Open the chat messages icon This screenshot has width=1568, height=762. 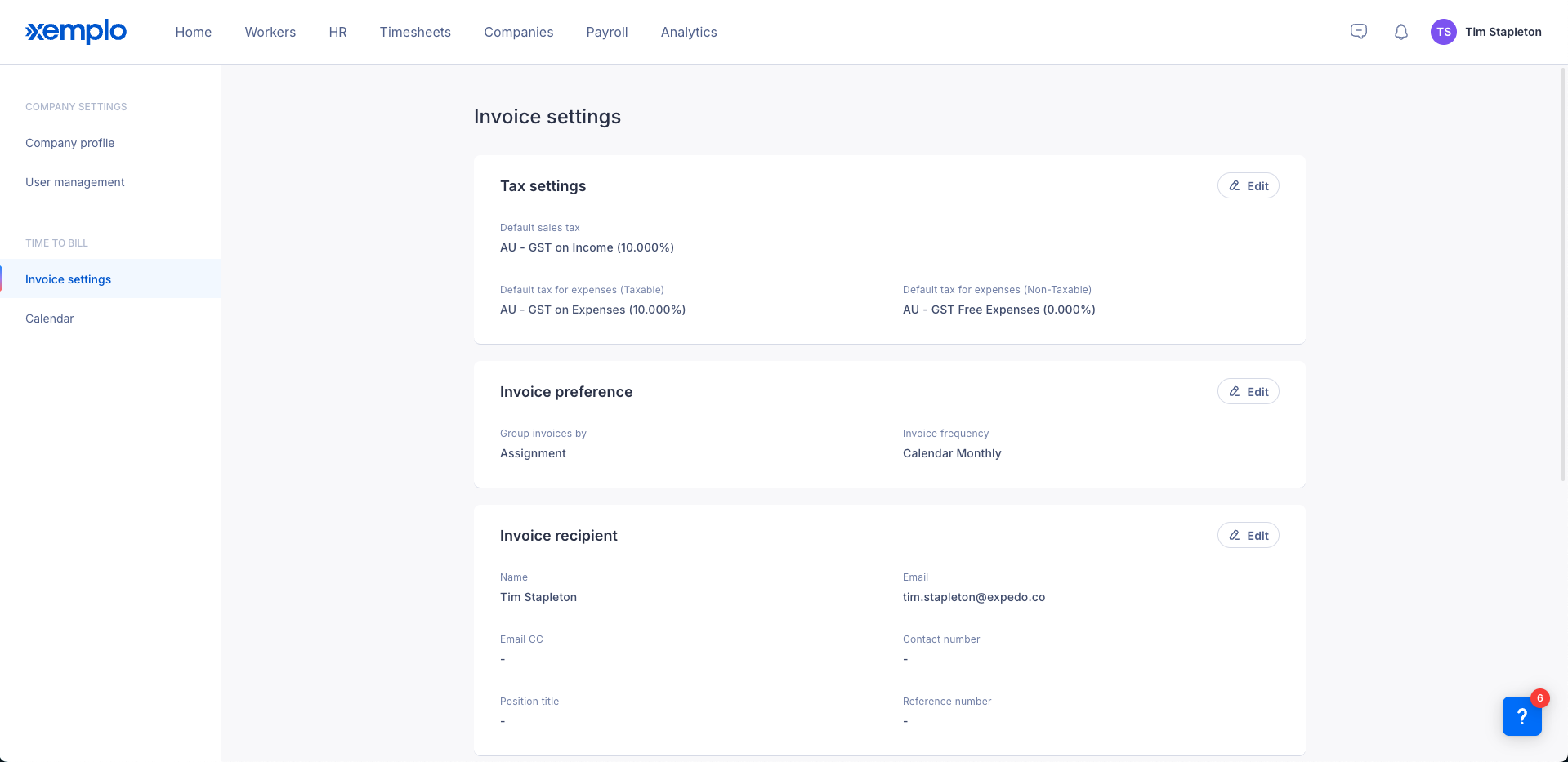pos(1358,32)
